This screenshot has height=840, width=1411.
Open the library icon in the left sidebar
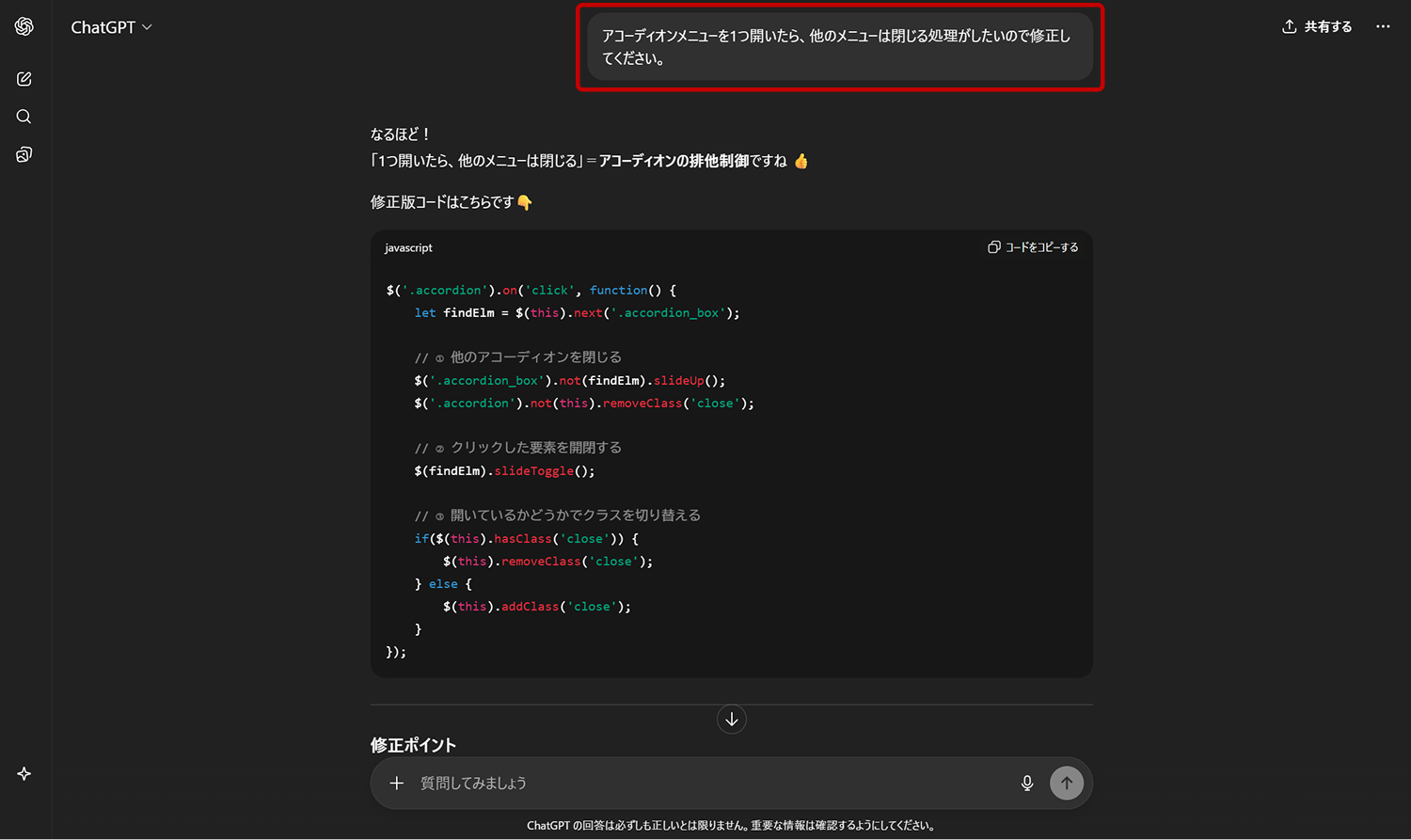(x=24, y=154)
